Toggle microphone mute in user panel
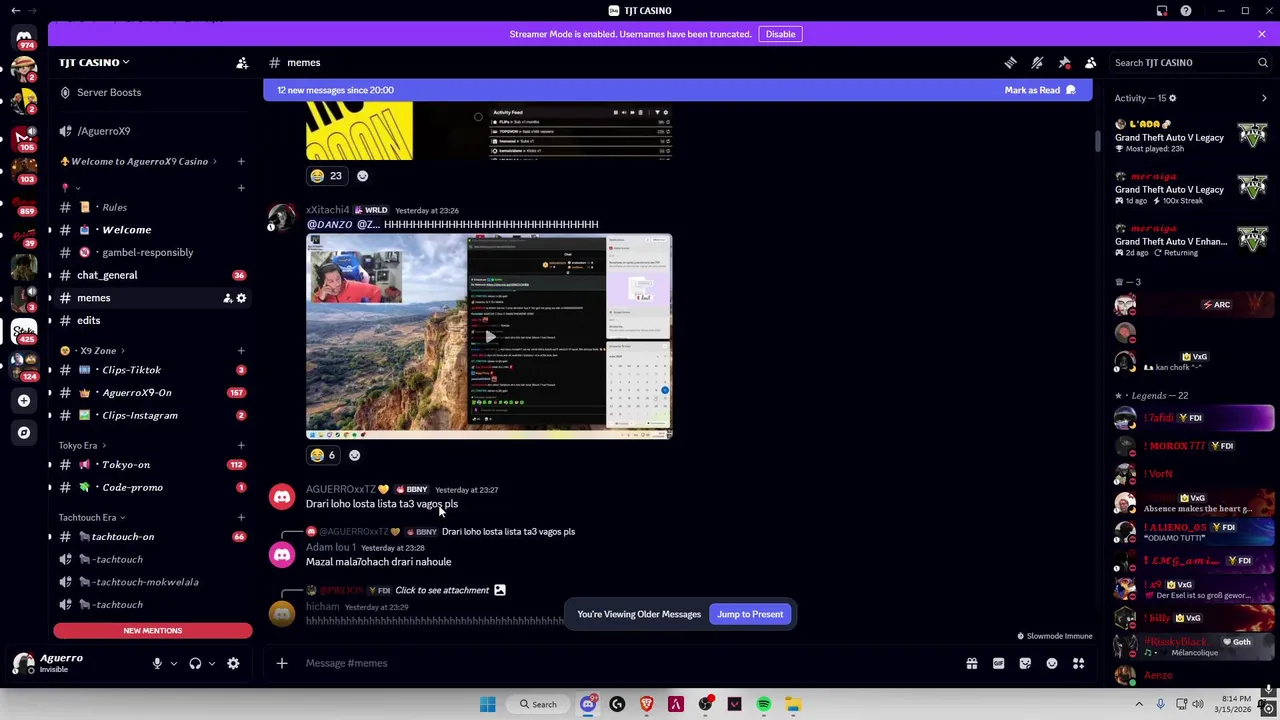 pyautogui.click(x=157, y=663)
